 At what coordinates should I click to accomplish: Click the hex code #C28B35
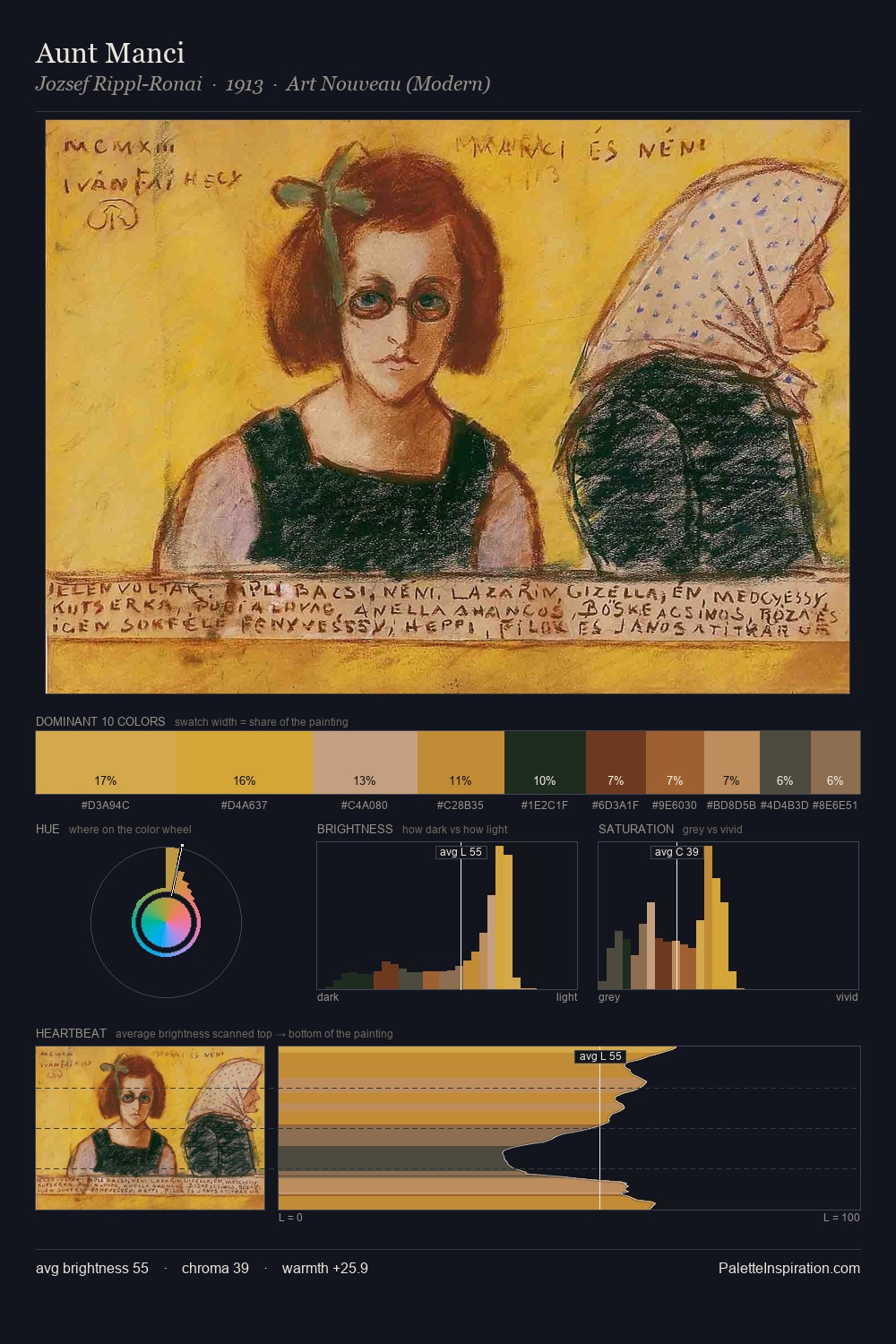pyautogui.click(x=461, y=806)
